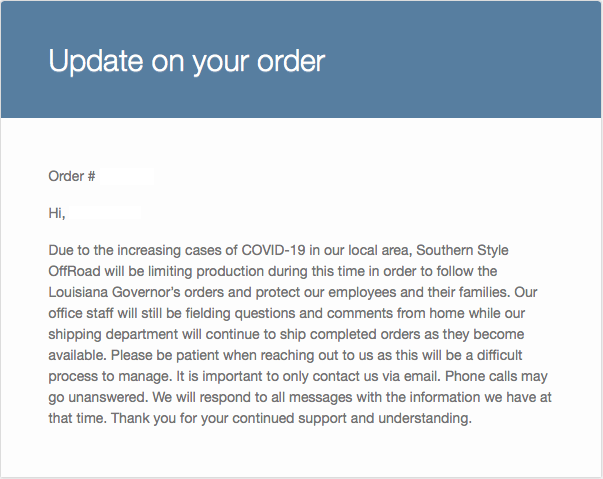Select the "Order #" label
The height and width of the screenshot is (479, 603).
tap(72, 176)
